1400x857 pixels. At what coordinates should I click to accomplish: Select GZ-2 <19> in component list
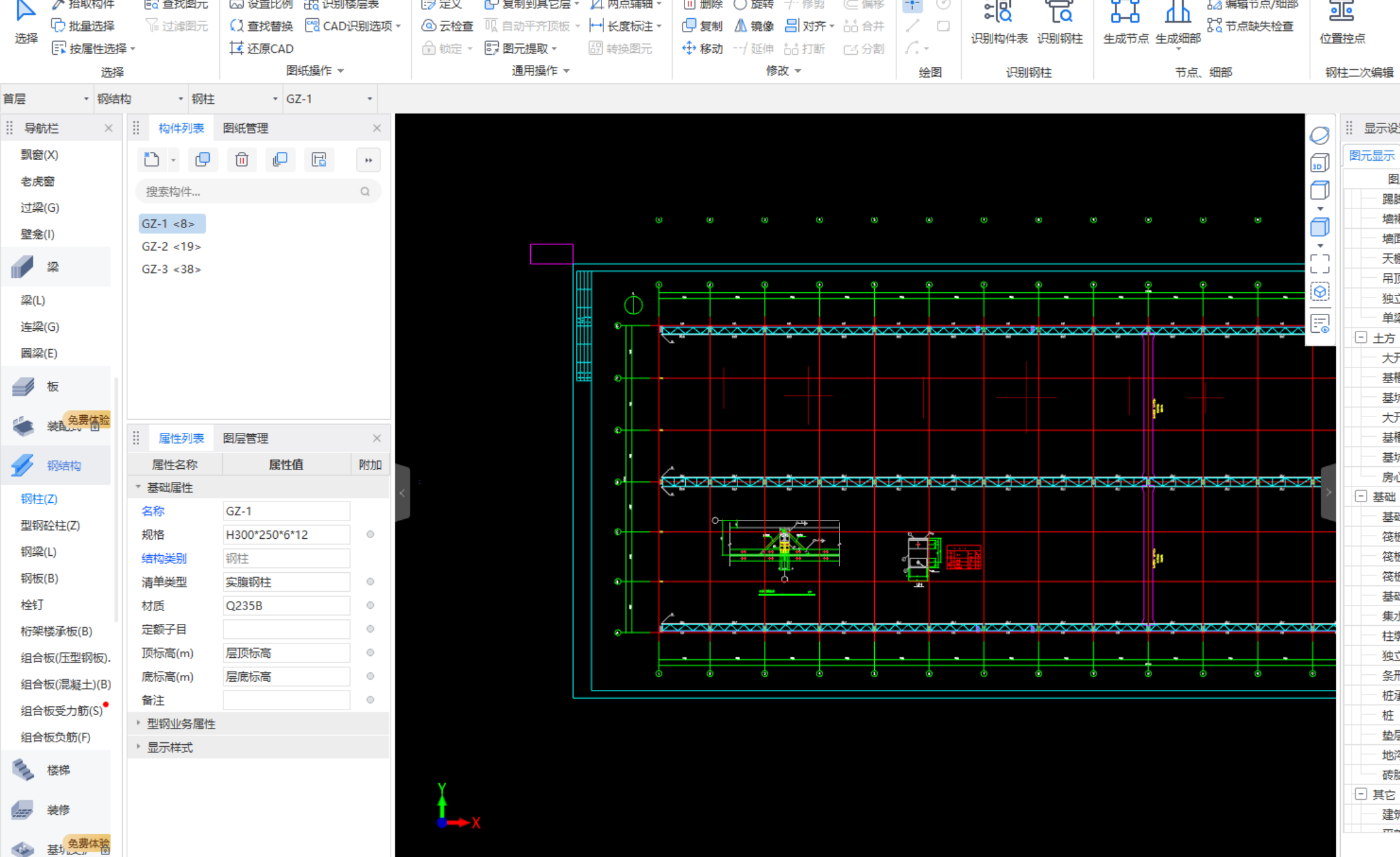point(171,246)
